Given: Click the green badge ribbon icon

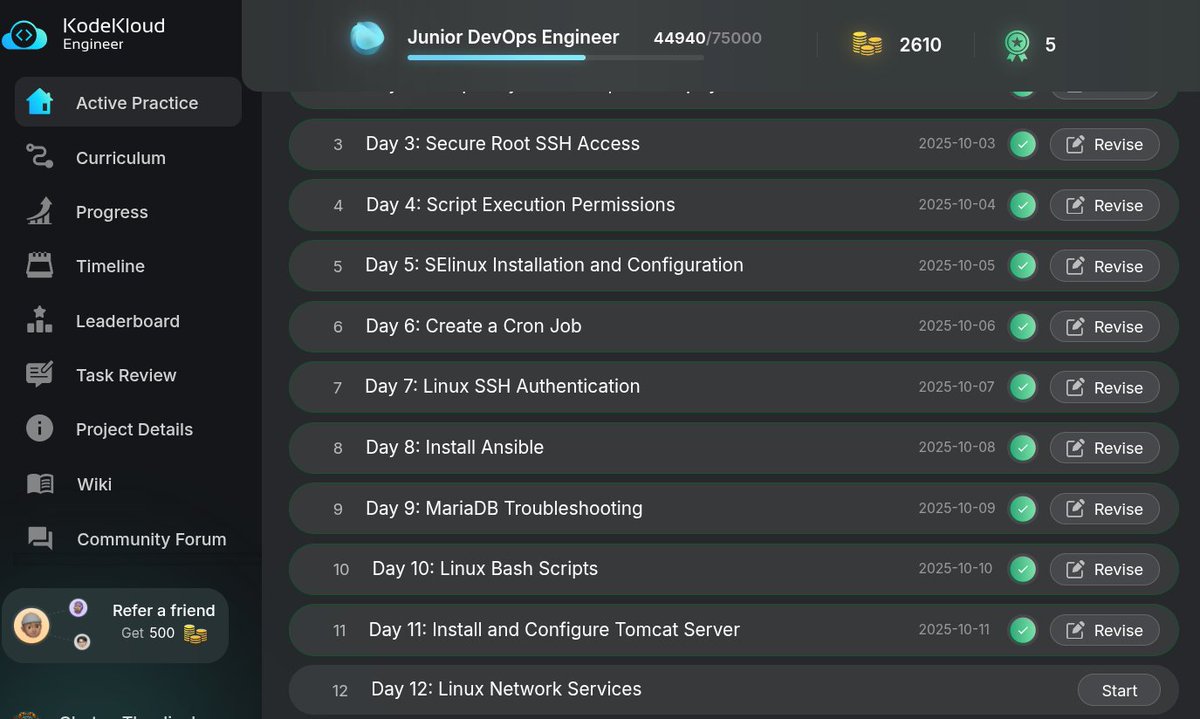Looking at the screenshot, I should pos(1016,45).
